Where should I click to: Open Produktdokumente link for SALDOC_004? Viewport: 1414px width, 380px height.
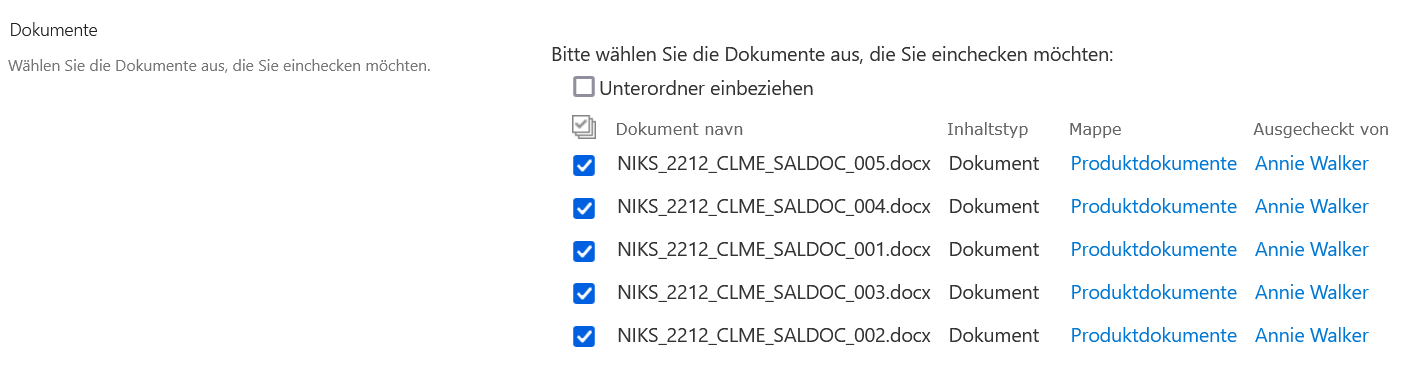[1153, 207]
